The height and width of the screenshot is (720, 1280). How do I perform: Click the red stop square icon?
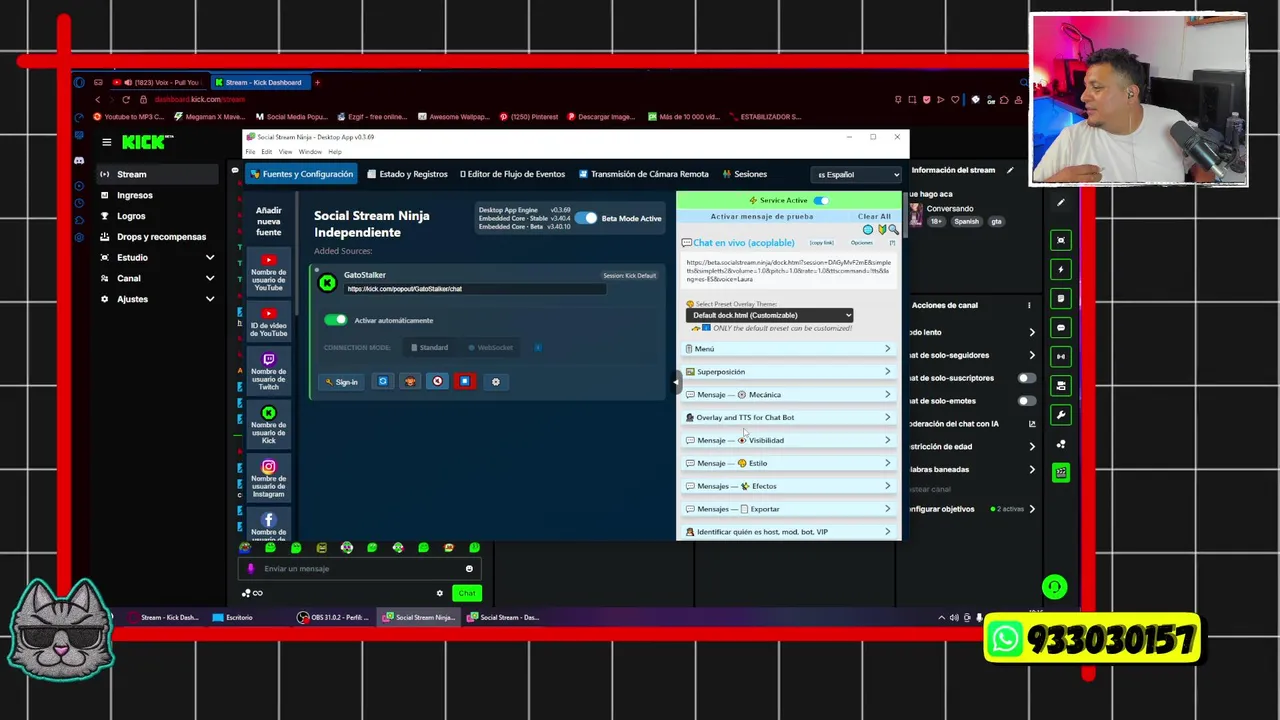464,381
